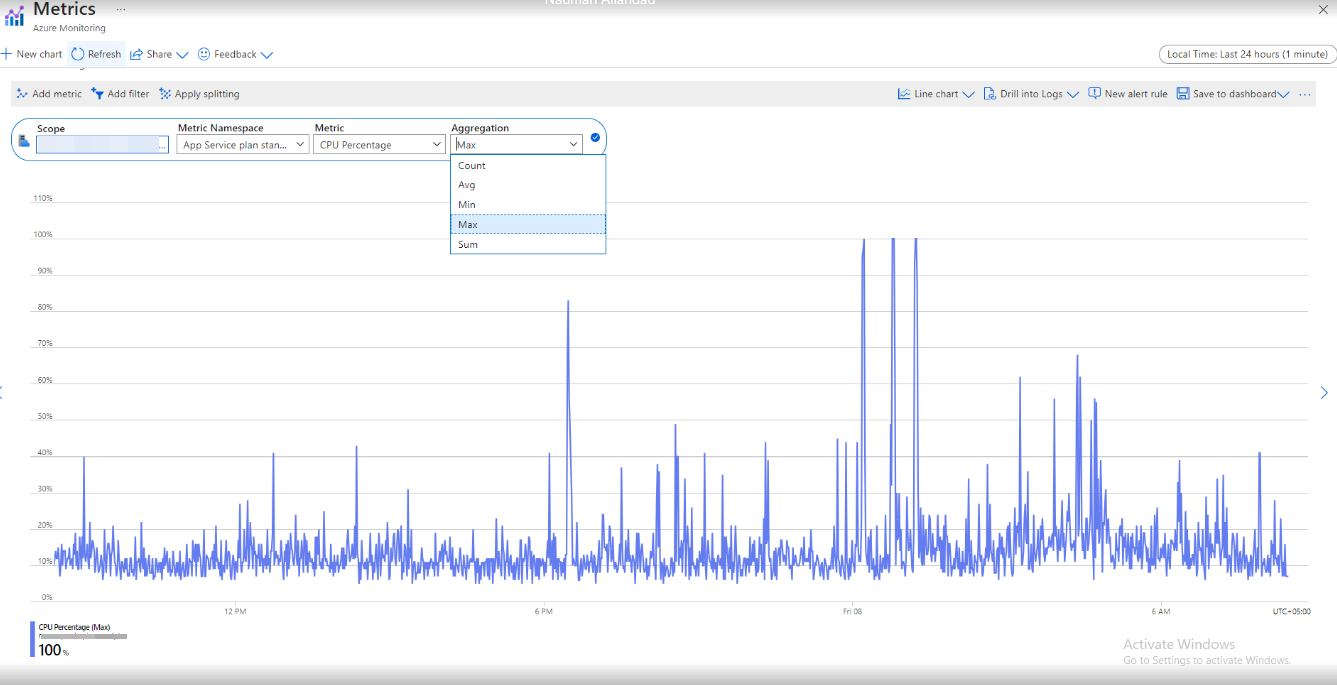The image size is (1337, 685).
Task: Change the Local Time range selector
Action: pyautogui.click(x=1246, y=54)
